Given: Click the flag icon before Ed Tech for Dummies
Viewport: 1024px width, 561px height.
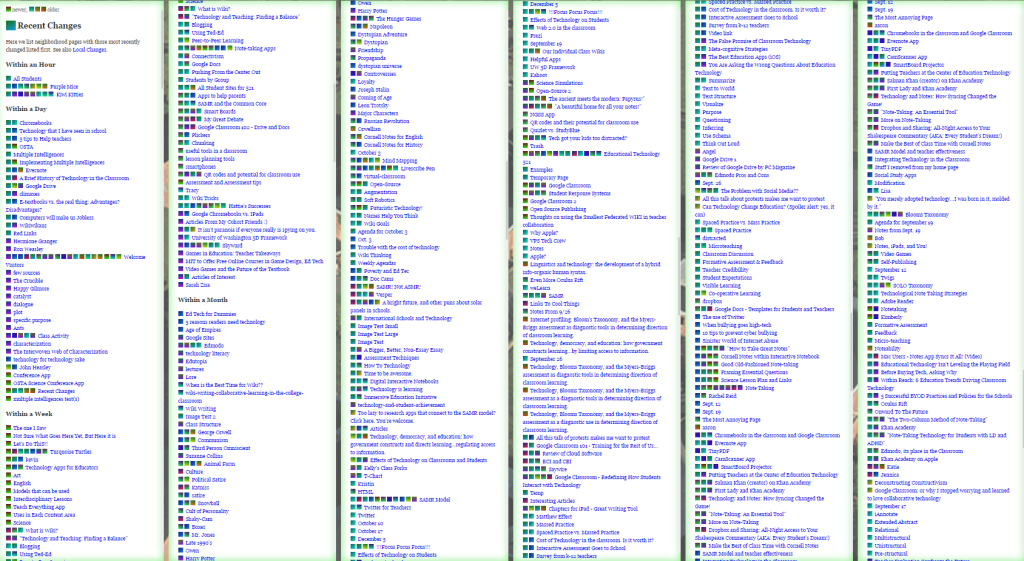Looking at the screenshot, I should [181, 313].
